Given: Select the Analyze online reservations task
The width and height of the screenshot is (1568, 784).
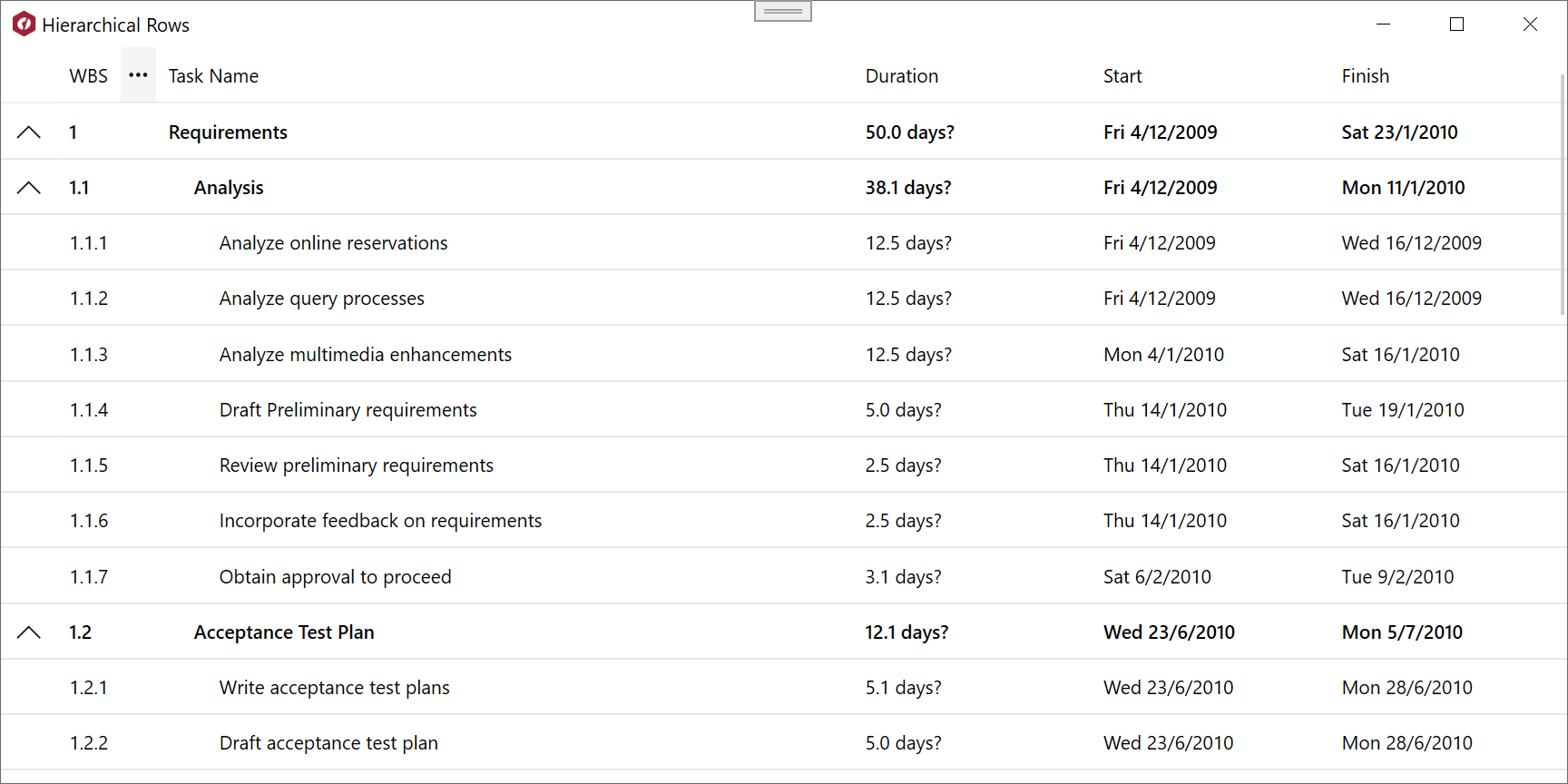Looking at the screenshot, I should 333,243.
